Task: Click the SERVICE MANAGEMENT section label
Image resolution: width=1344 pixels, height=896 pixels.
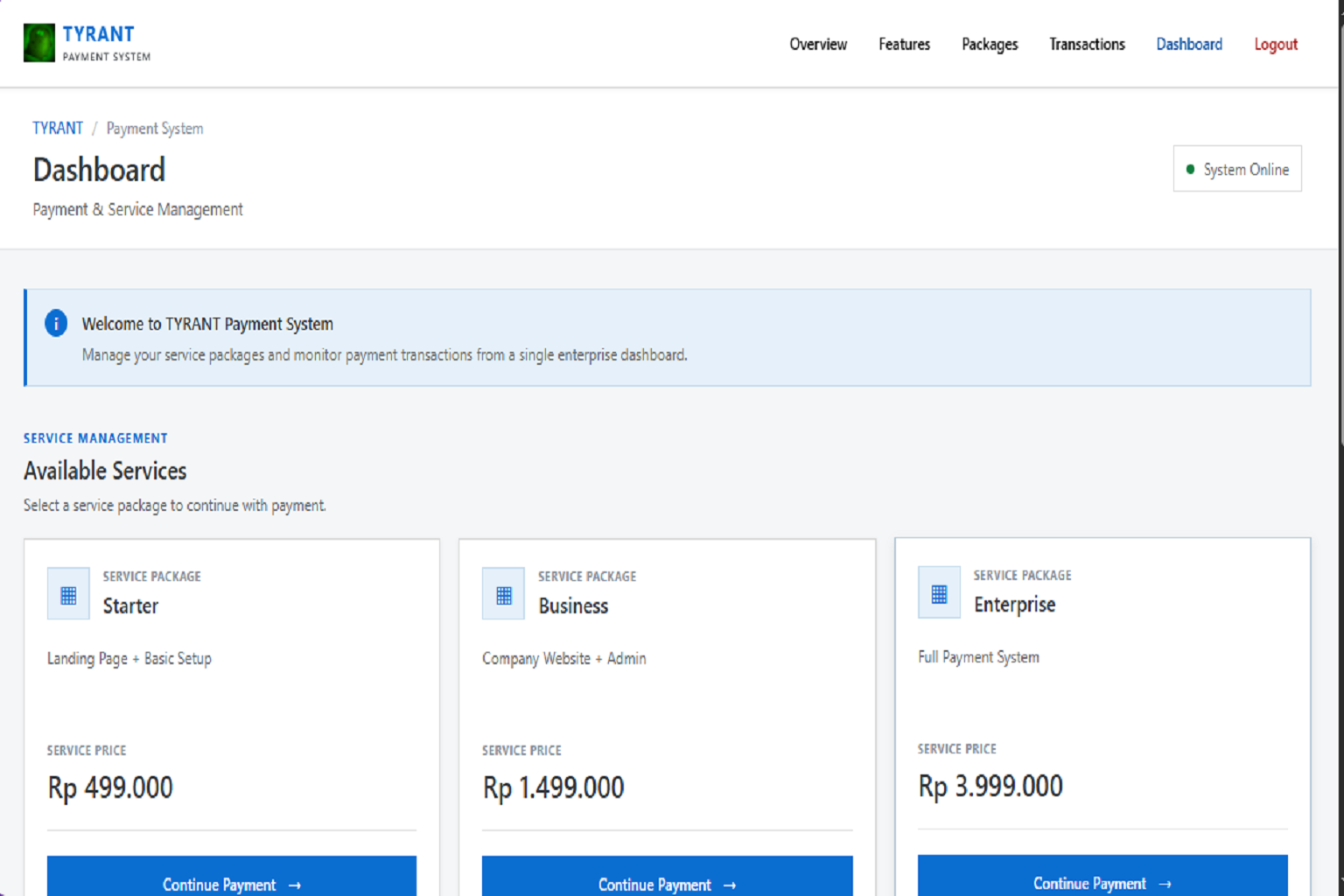Action: (95, 437)
